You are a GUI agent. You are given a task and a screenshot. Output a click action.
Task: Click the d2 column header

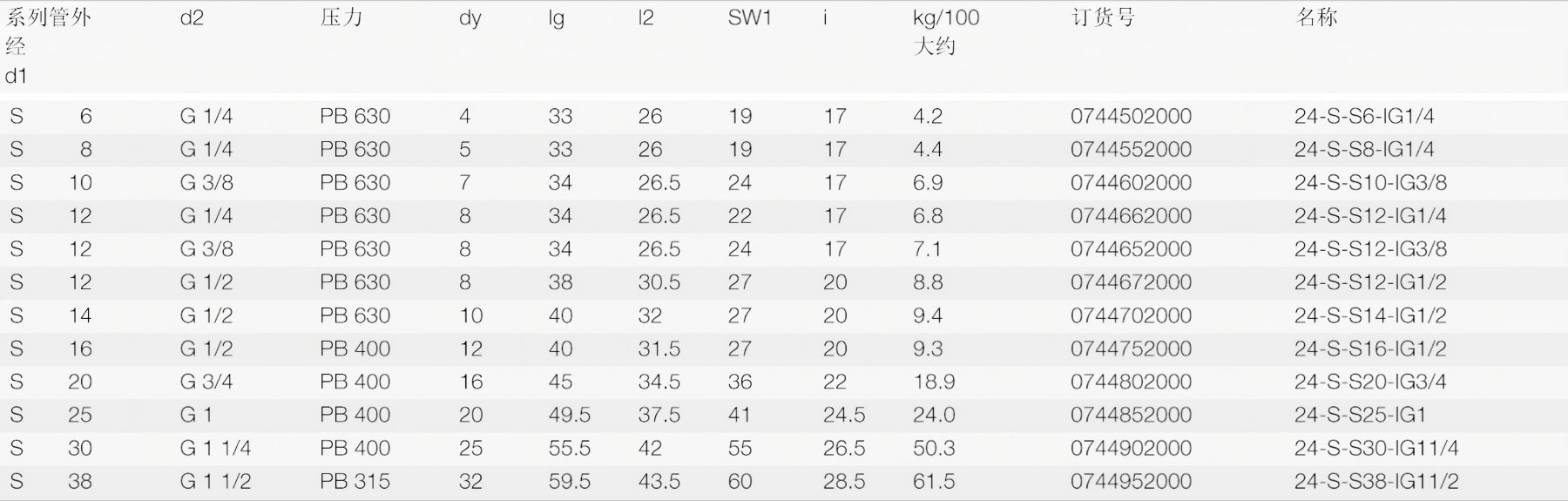pos(192,17)
